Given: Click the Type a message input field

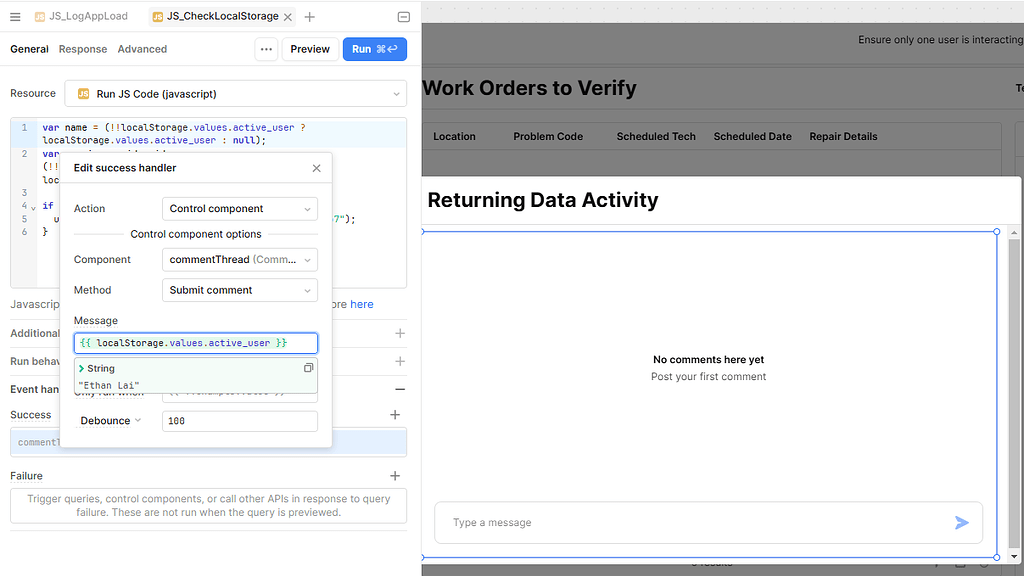Looking at the screenshot, I should (600, 522).
